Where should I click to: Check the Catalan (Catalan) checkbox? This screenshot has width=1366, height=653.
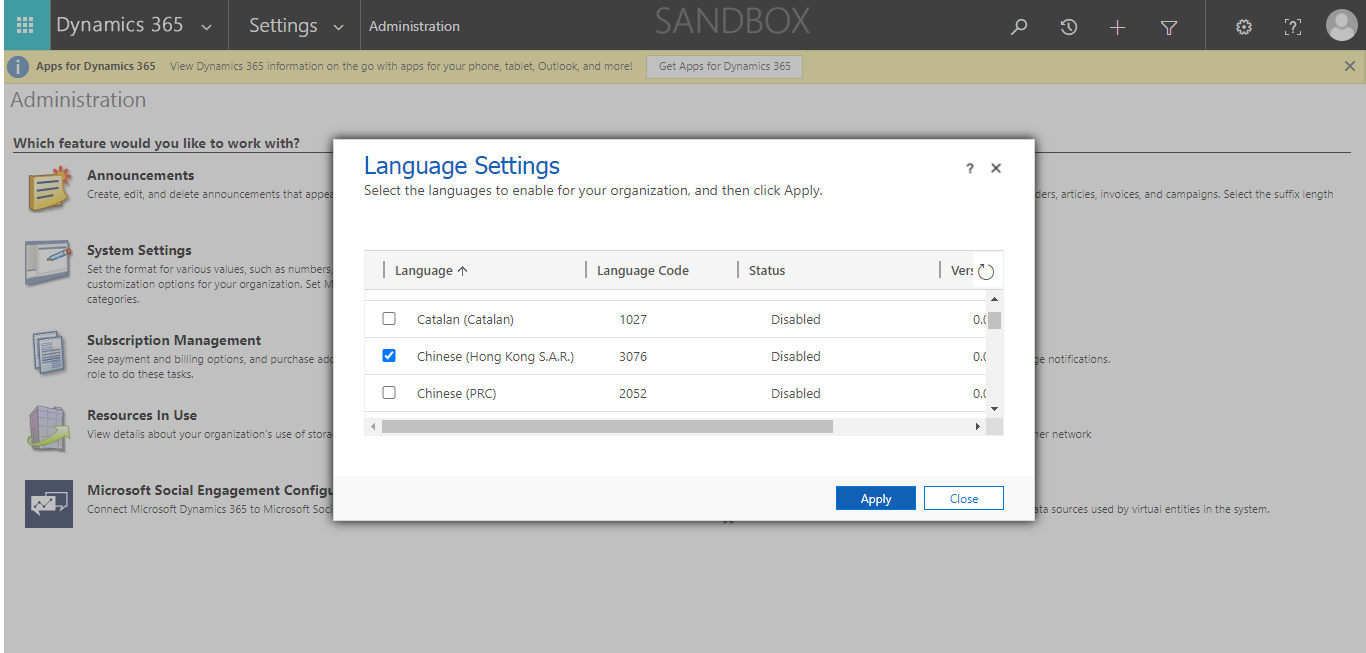point(389,319)
